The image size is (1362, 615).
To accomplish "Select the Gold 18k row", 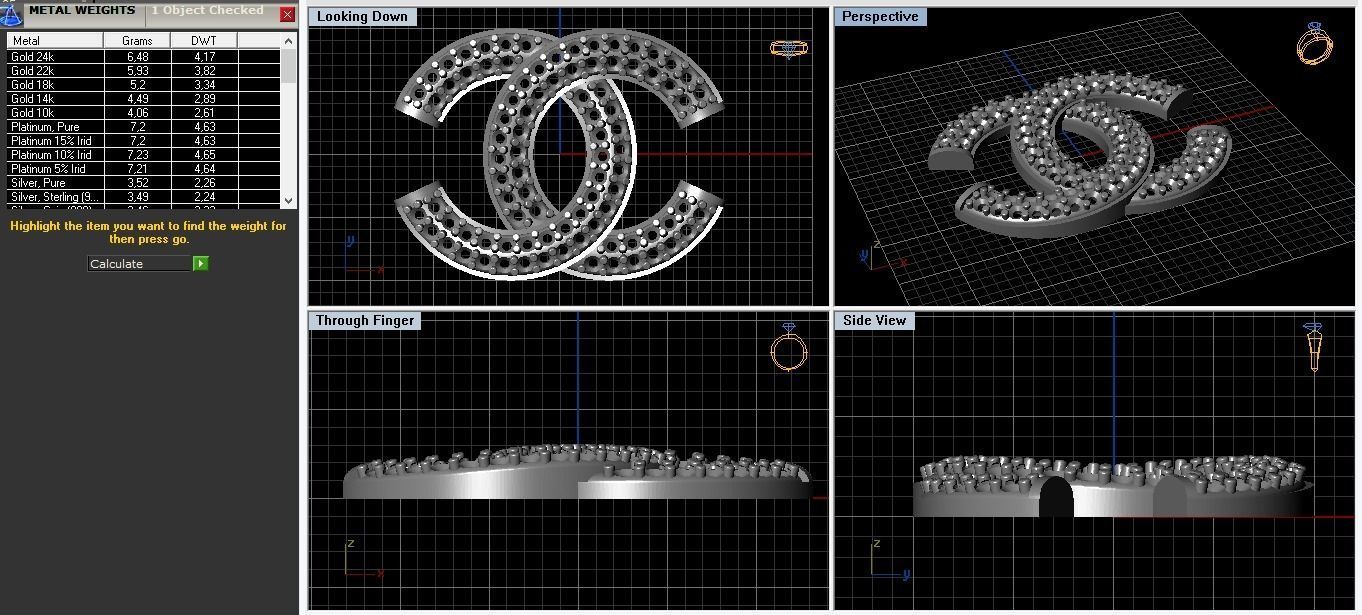I will 144,85.
